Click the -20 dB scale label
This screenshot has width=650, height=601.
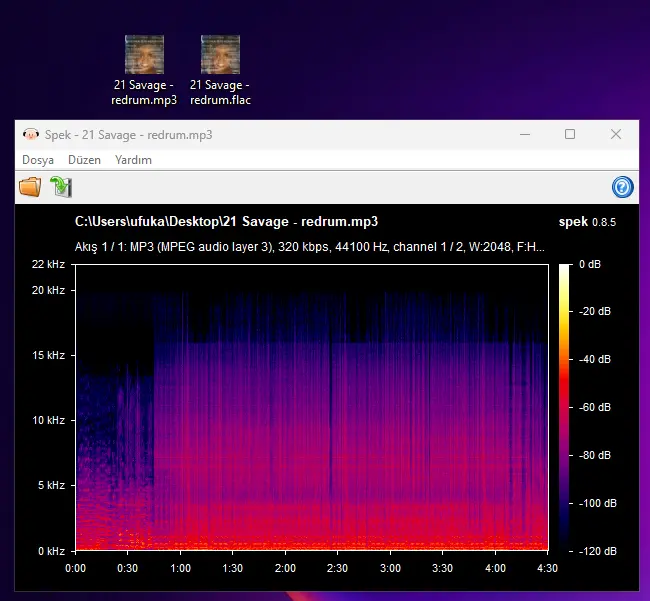point(594,311)
